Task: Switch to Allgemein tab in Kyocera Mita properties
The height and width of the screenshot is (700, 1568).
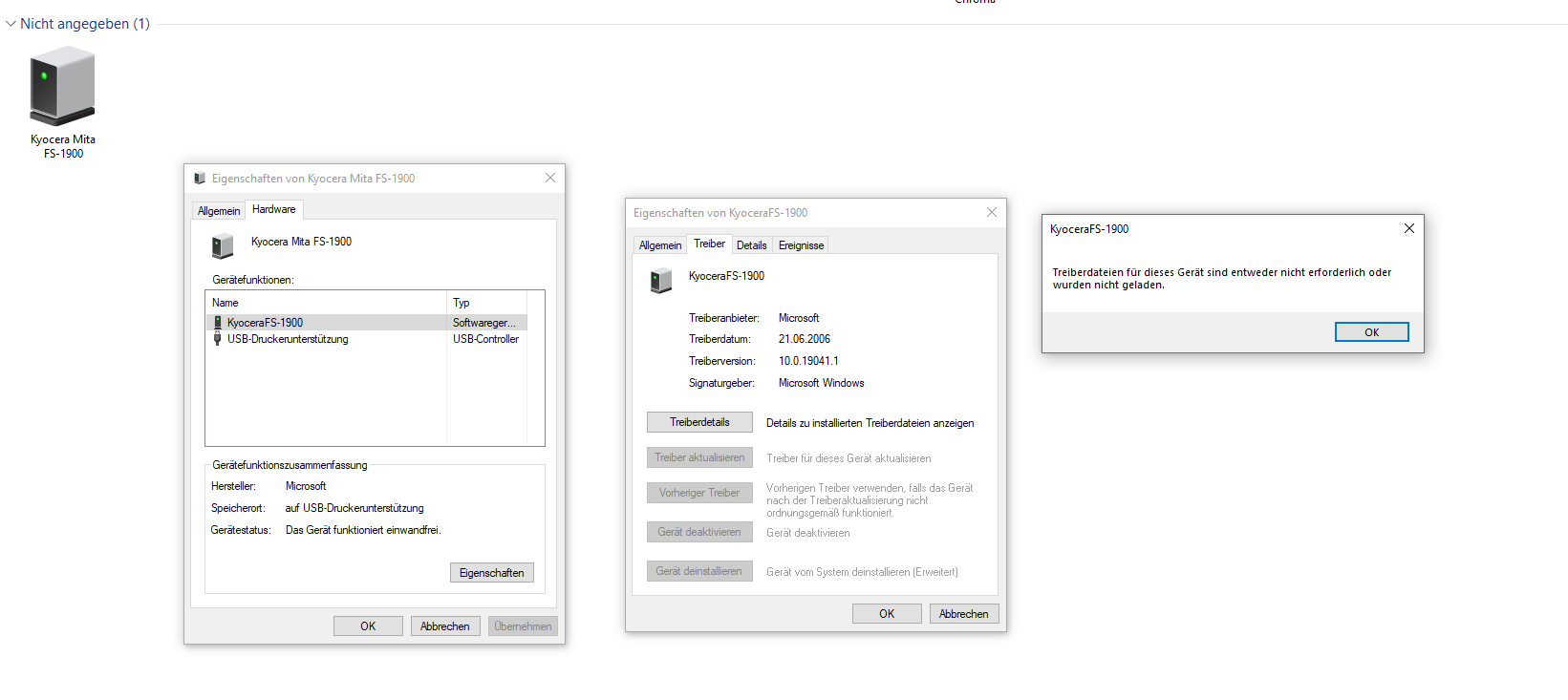Action: coord(219,211)
